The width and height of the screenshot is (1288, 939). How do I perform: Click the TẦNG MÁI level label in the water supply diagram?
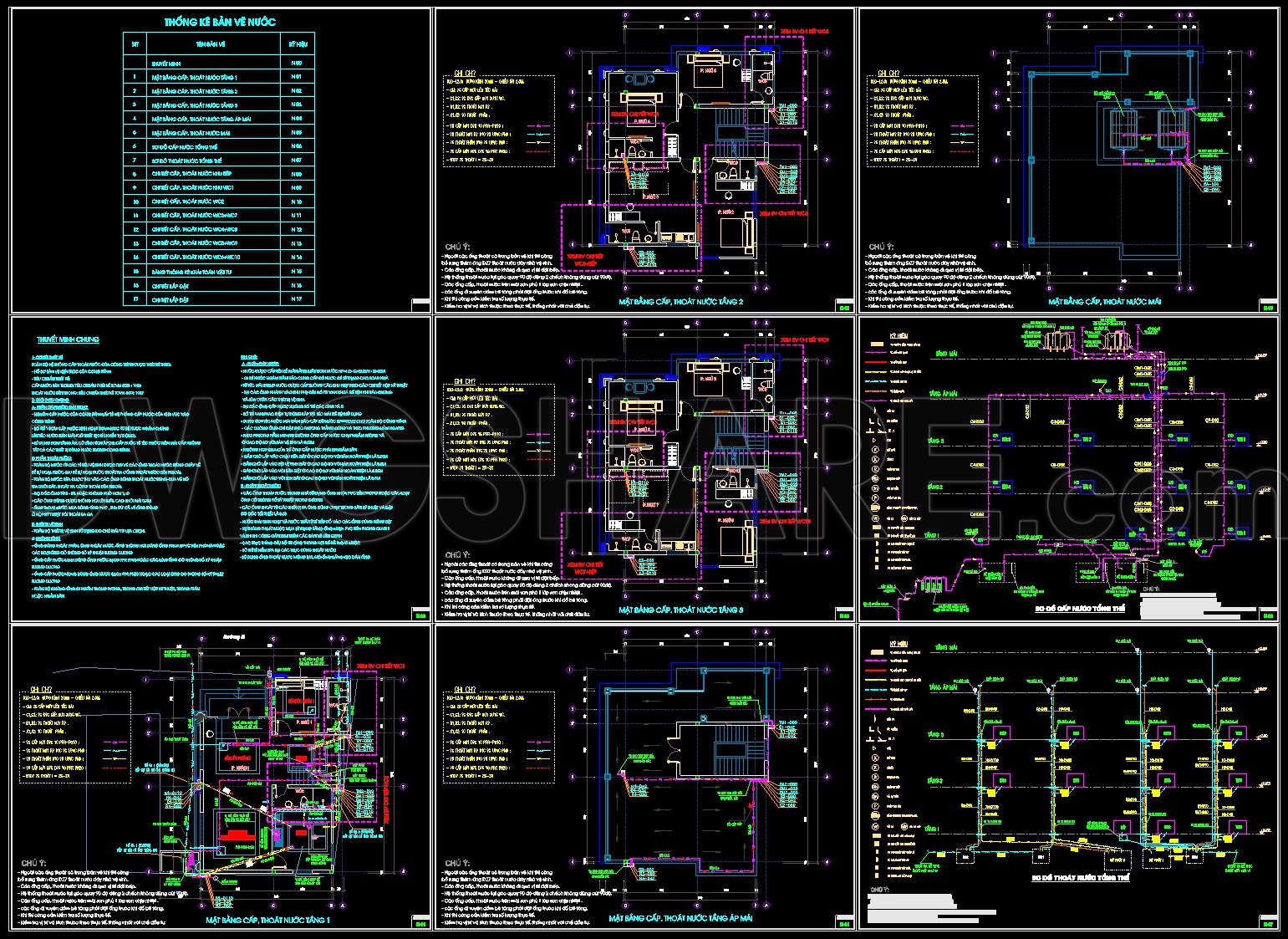(x=948, y=354)
